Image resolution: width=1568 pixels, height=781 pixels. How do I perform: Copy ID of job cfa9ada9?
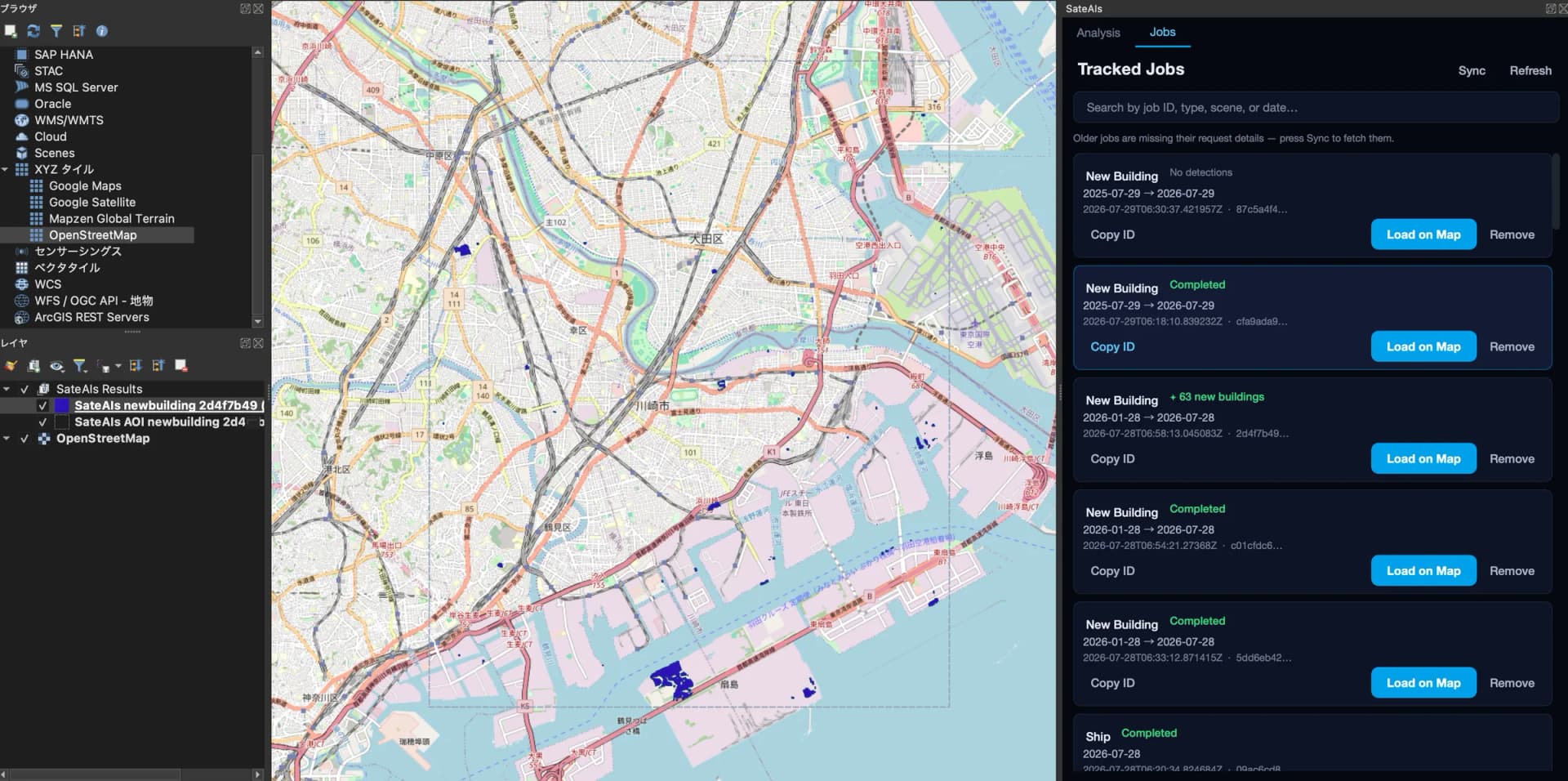coord(1112,346)
